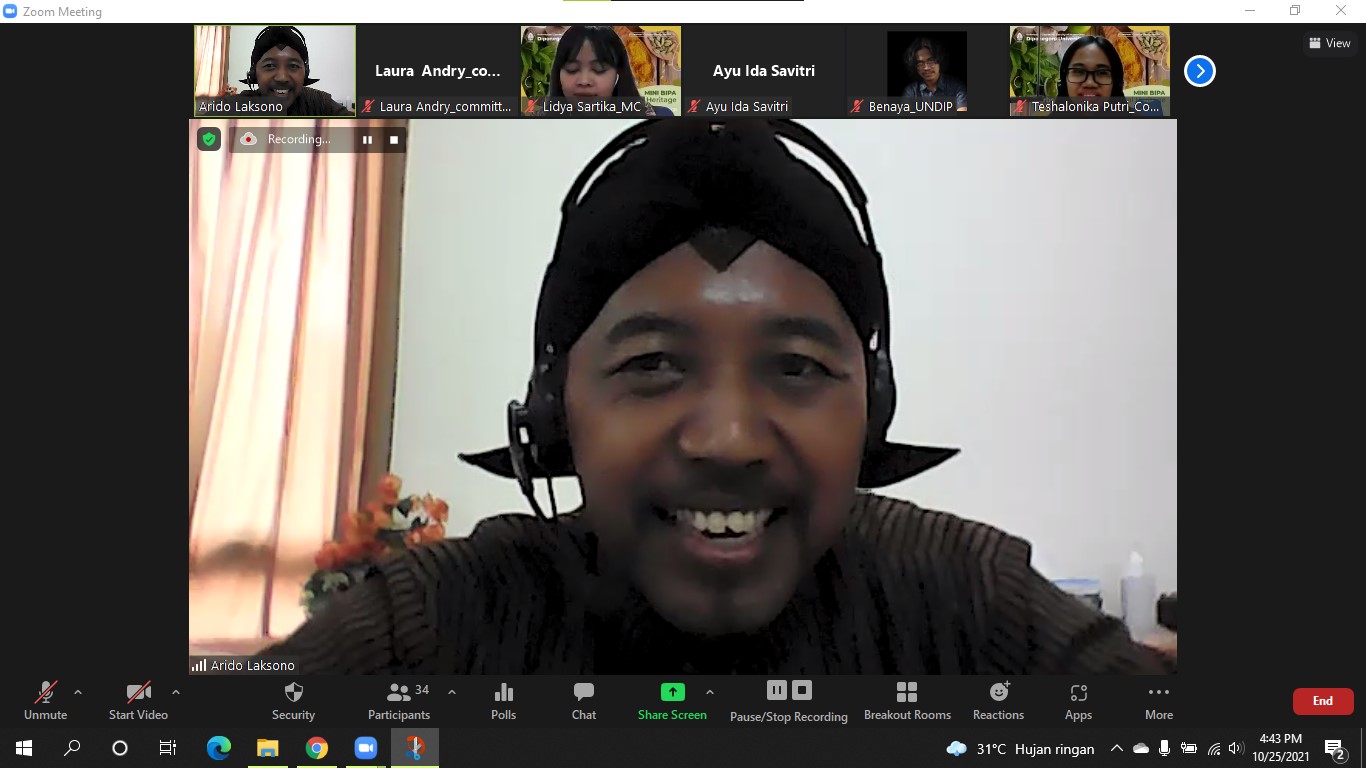Expand share options arrow beside Share Screen
This screenshot has width=1366, height=768.
tap(710, 692)
